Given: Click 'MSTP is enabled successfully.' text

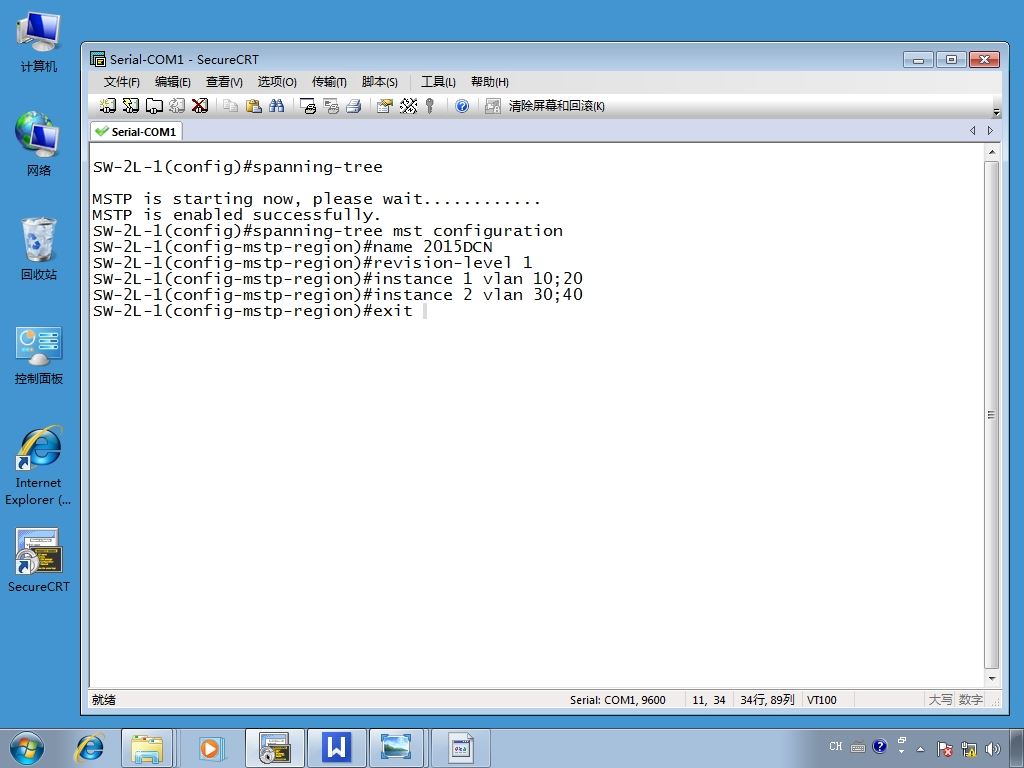Looking at the screenshot, I should (x=236, y=215).
